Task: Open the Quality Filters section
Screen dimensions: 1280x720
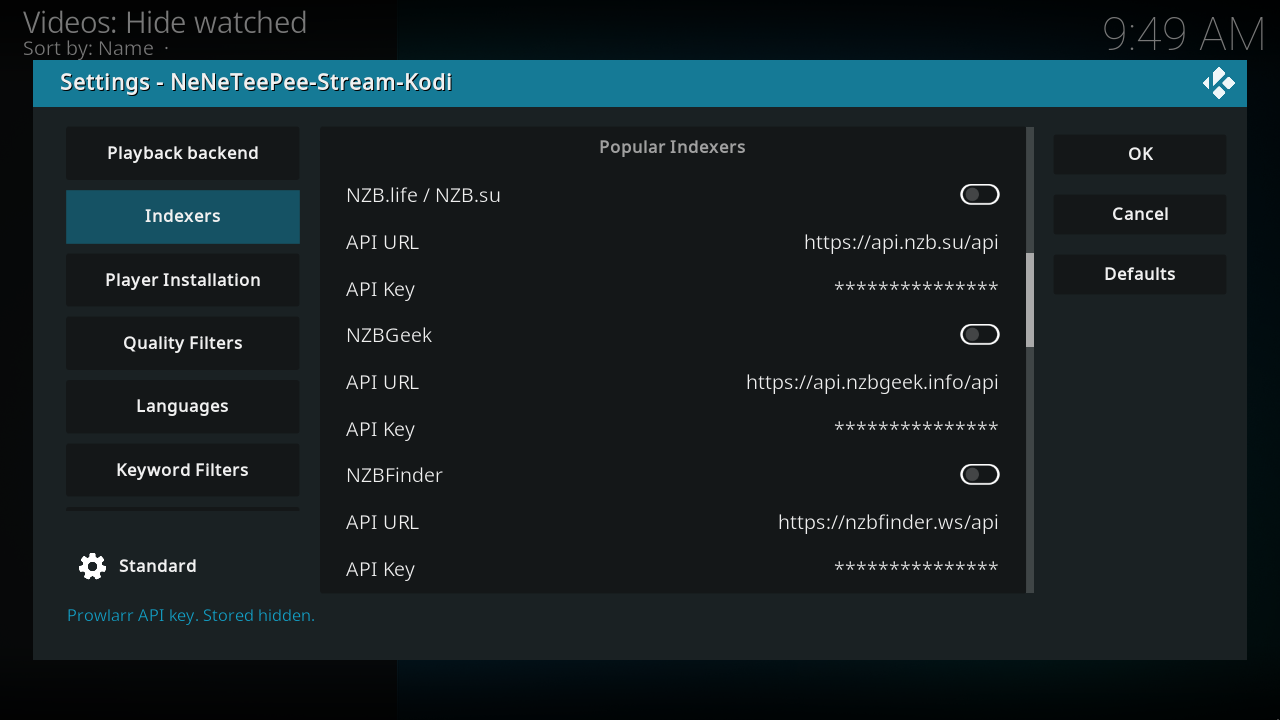Action: pos(183,343)
